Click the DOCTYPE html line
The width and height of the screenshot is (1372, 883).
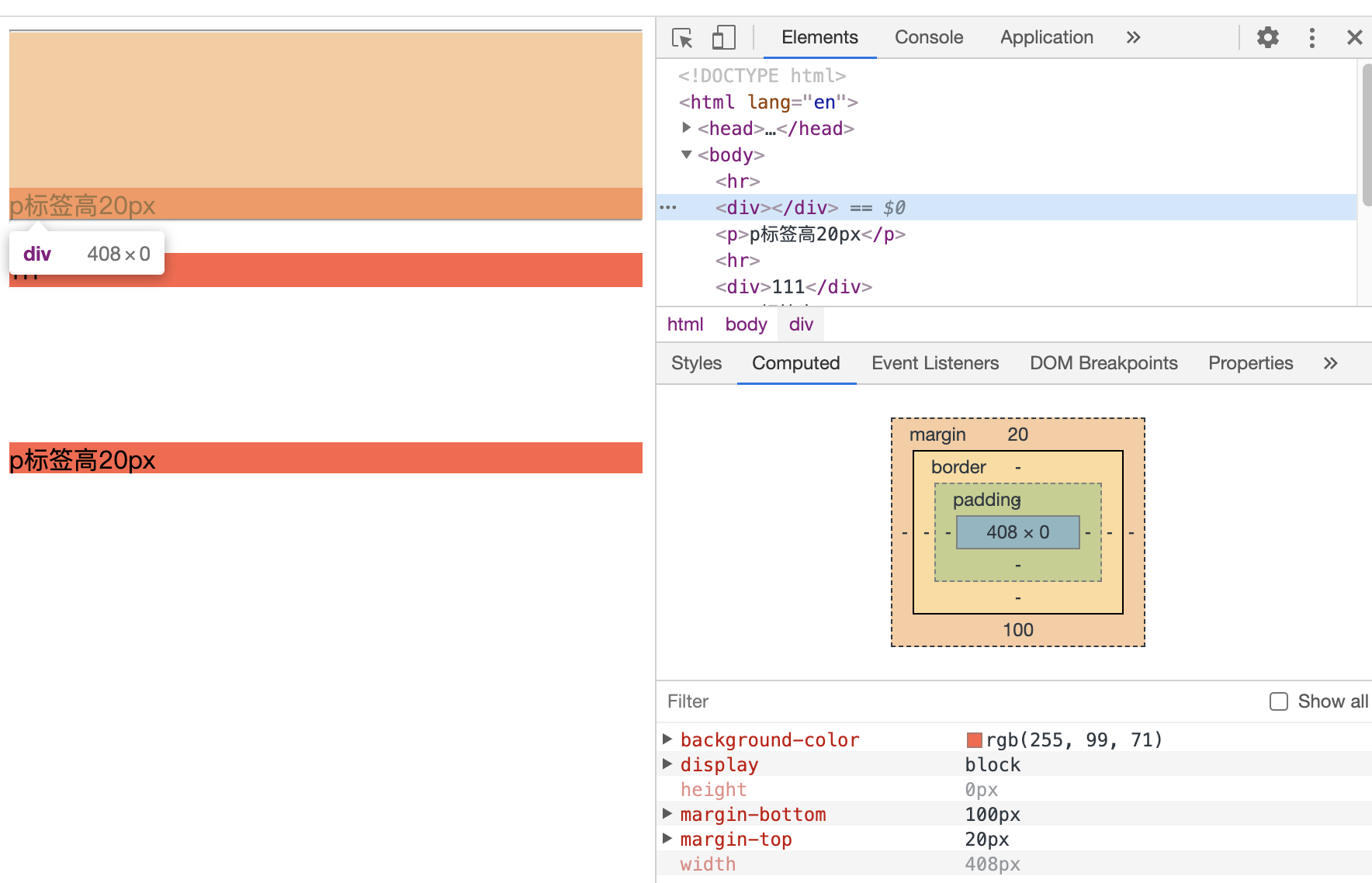click(761, 75)
